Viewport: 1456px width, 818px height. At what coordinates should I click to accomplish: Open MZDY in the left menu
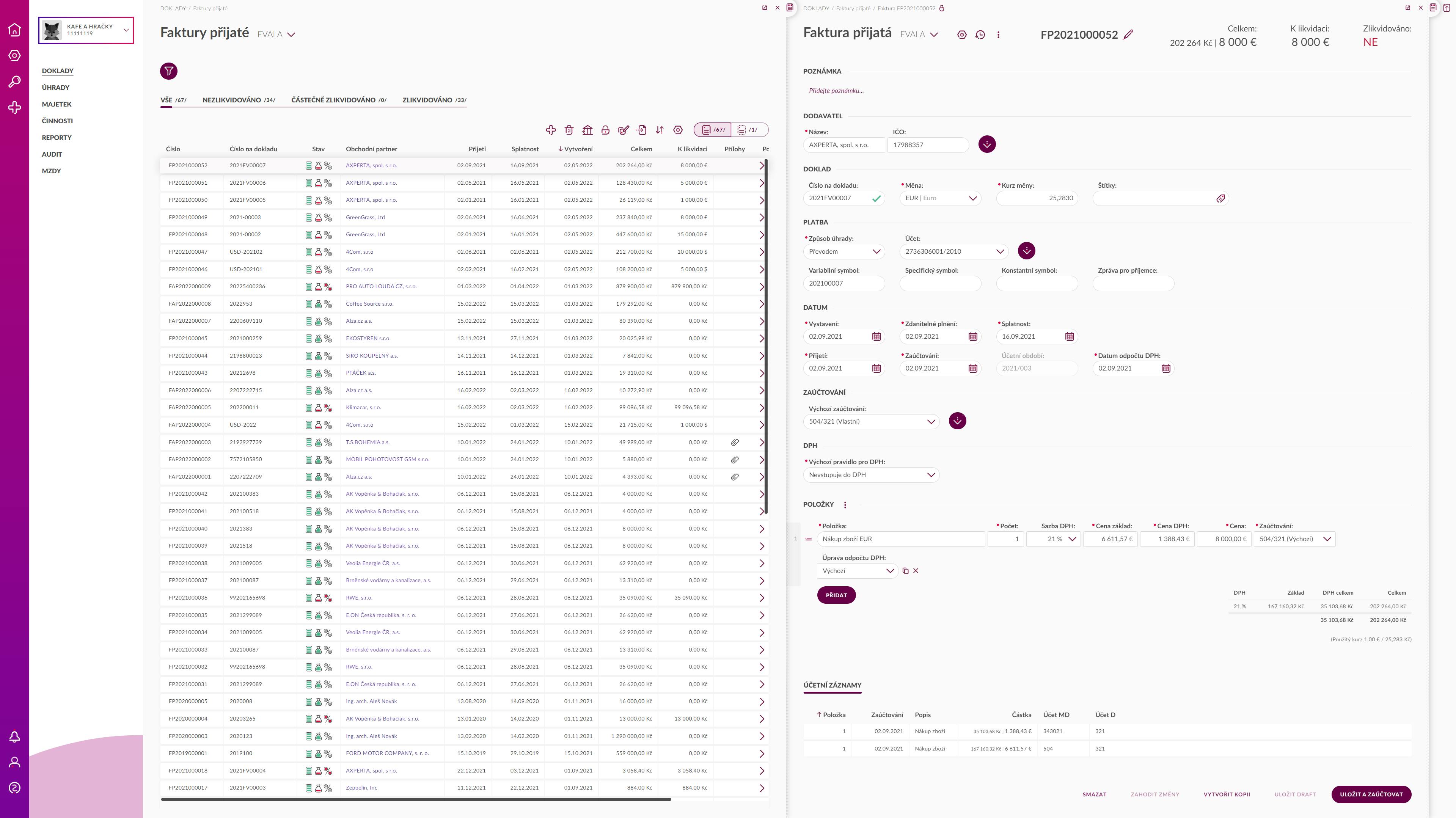point(52,171)
